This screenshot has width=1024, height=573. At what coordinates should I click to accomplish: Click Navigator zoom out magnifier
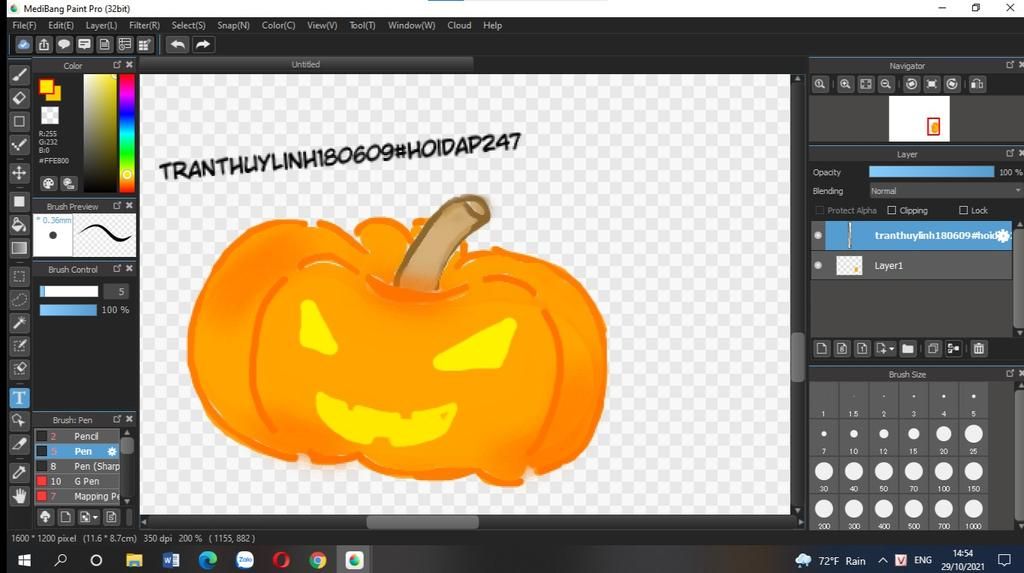click(886, 84)
